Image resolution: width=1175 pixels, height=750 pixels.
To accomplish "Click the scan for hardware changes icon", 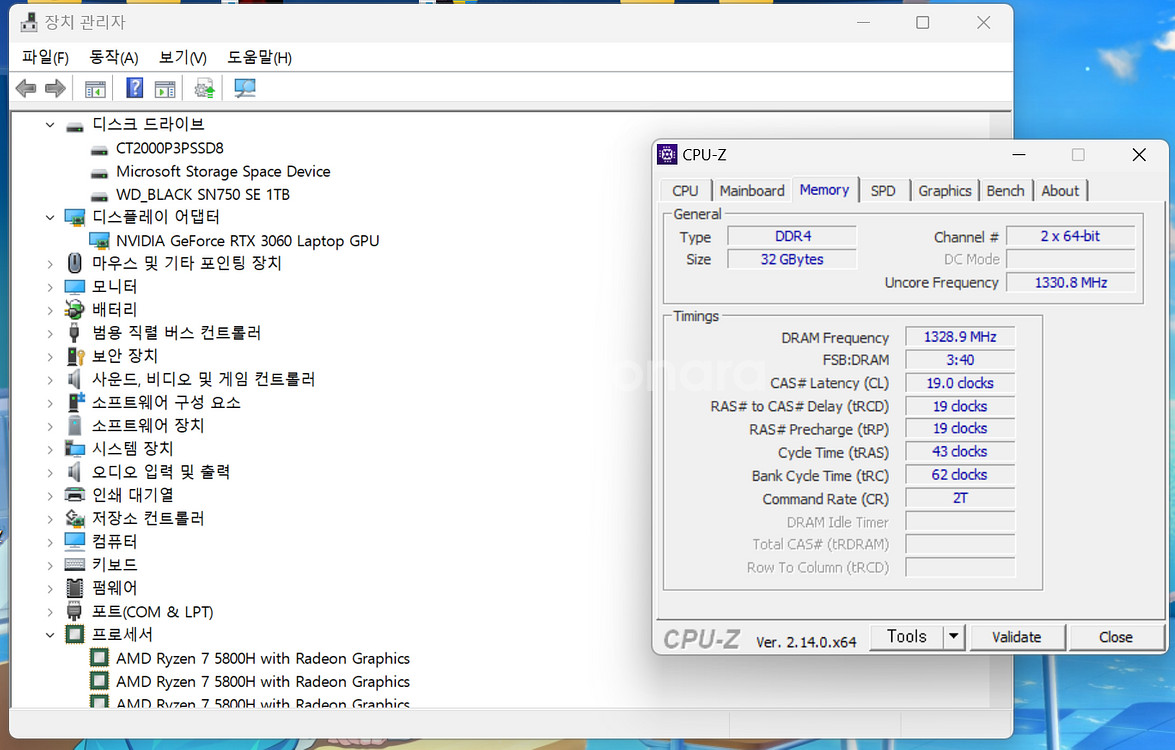I will (x=244, y=88).
